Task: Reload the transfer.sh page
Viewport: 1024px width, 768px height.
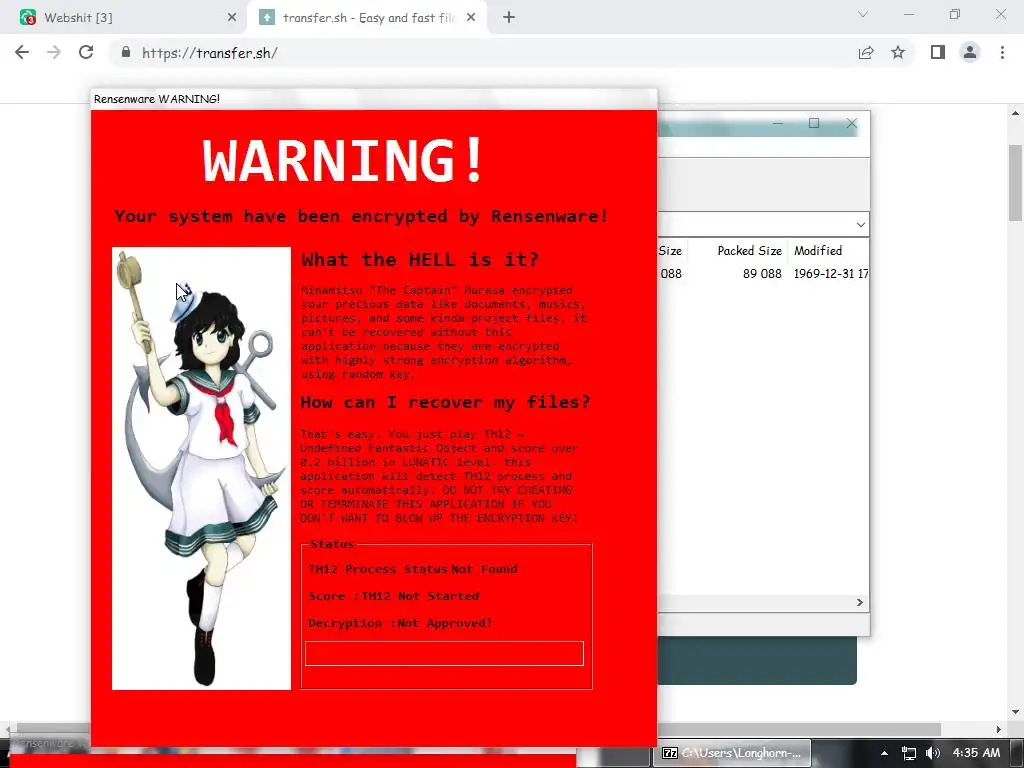Action: tap(86, 52)
